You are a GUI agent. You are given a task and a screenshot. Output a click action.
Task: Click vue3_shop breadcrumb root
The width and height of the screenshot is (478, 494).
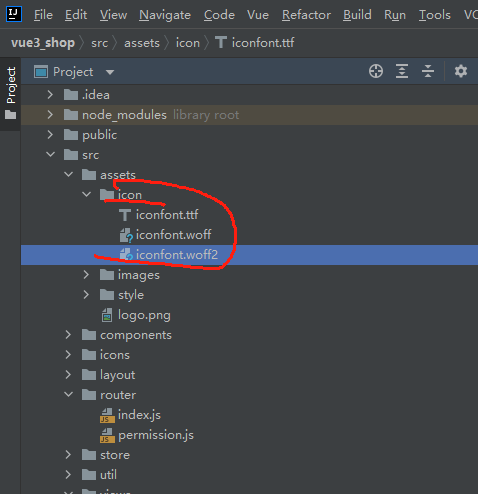pos(43,43)
